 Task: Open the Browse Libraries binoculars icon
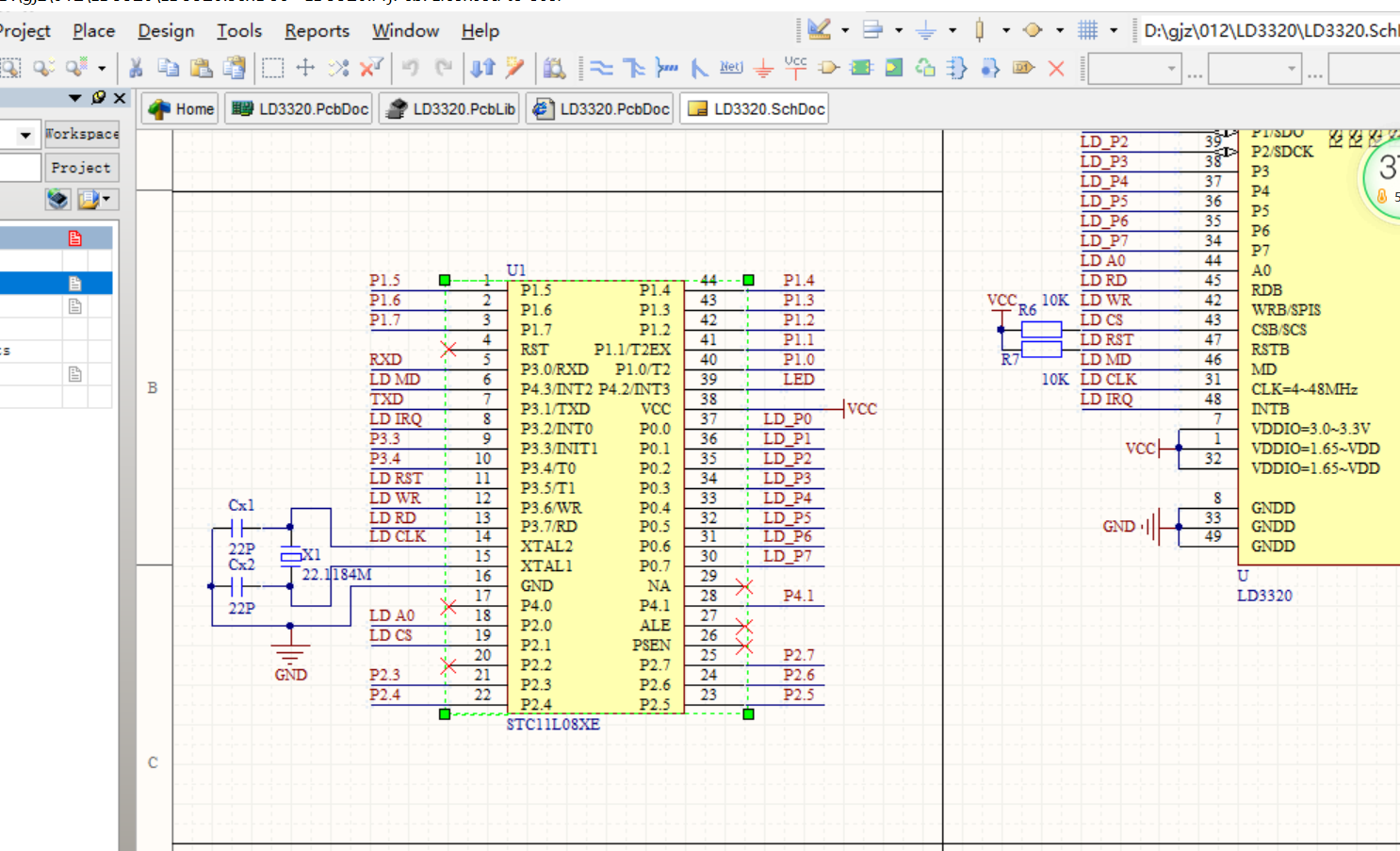555,68
